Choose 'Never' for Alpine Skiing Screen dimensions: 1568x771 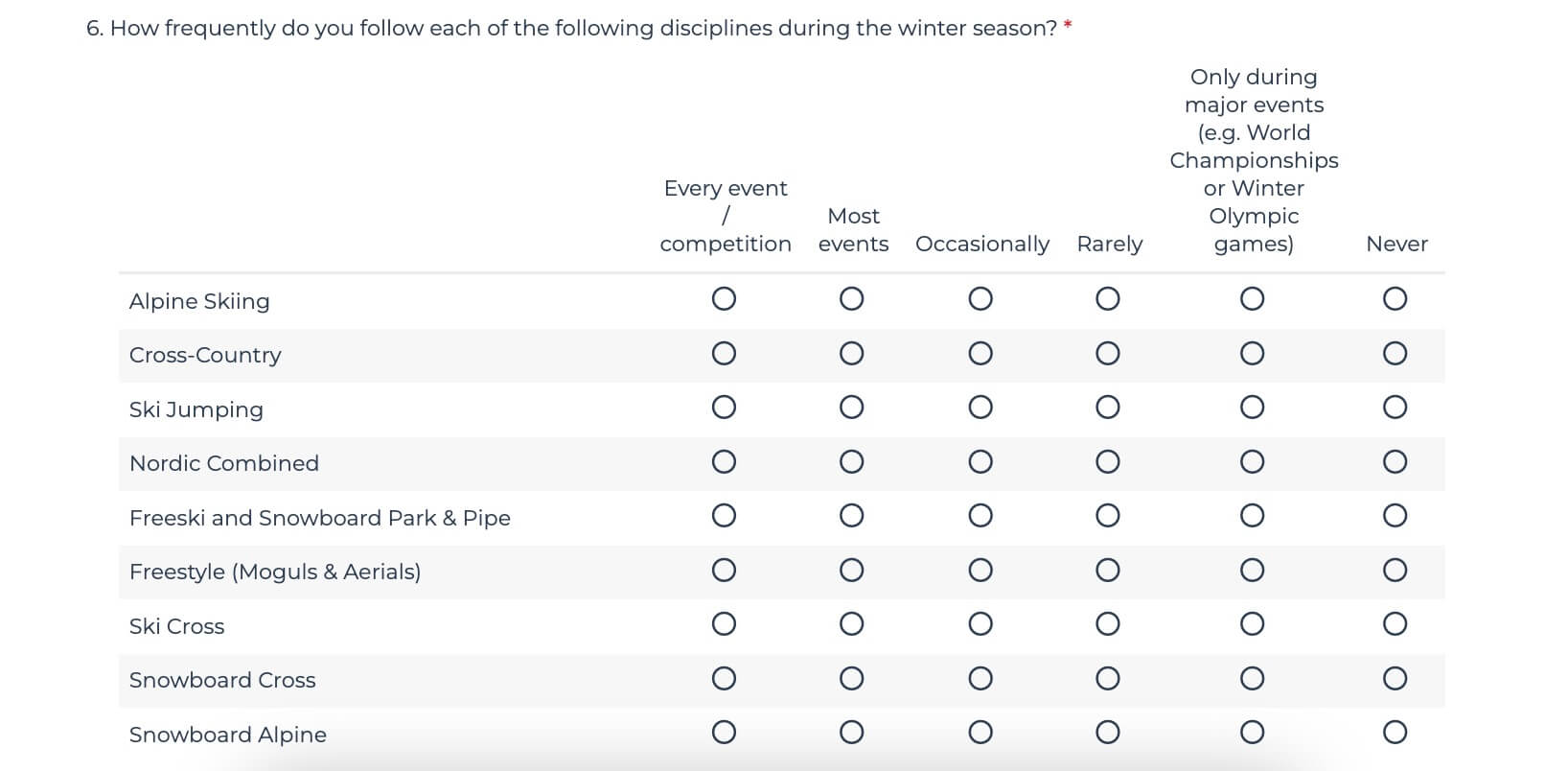(1395, 299)
